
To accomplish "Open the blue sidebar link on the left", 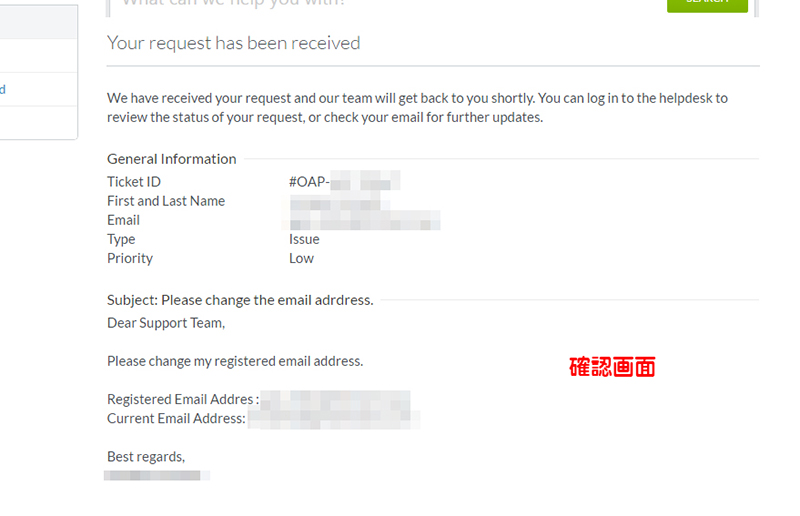I will coord(3,89).
